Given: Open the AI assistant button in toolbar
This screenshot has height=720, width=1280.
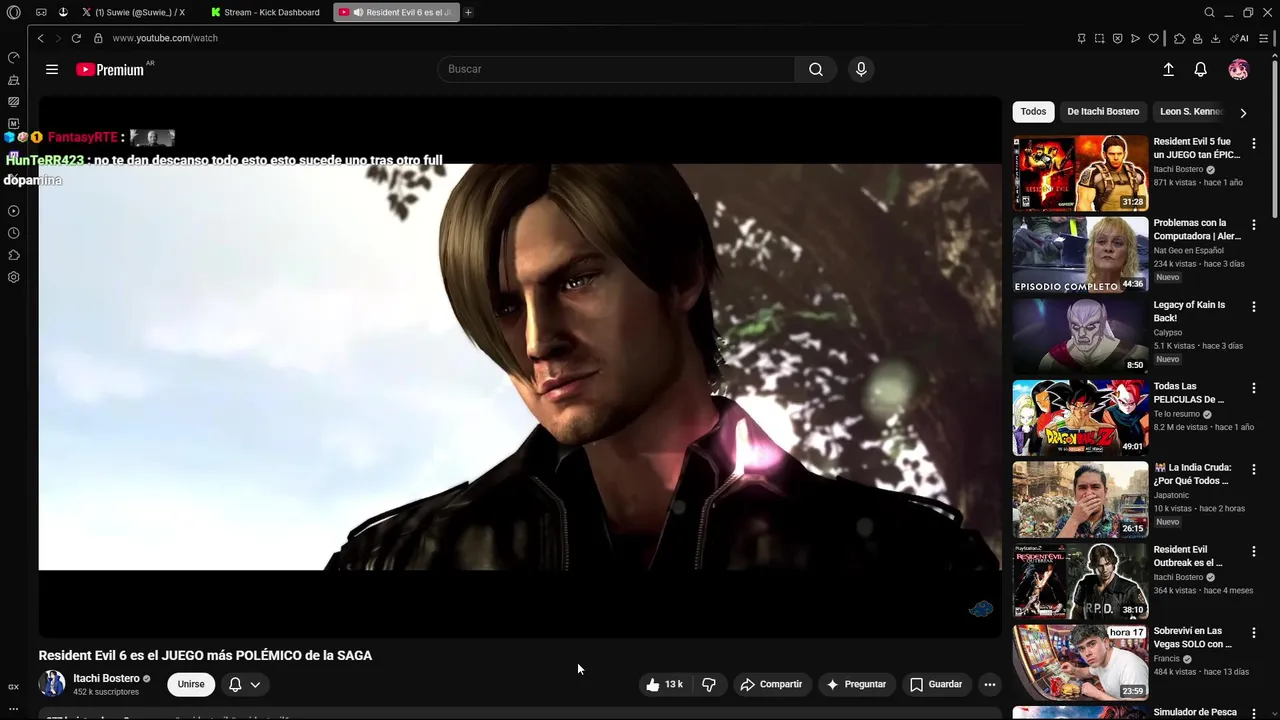Looking at the screenshot, I should pos(1239,38).
